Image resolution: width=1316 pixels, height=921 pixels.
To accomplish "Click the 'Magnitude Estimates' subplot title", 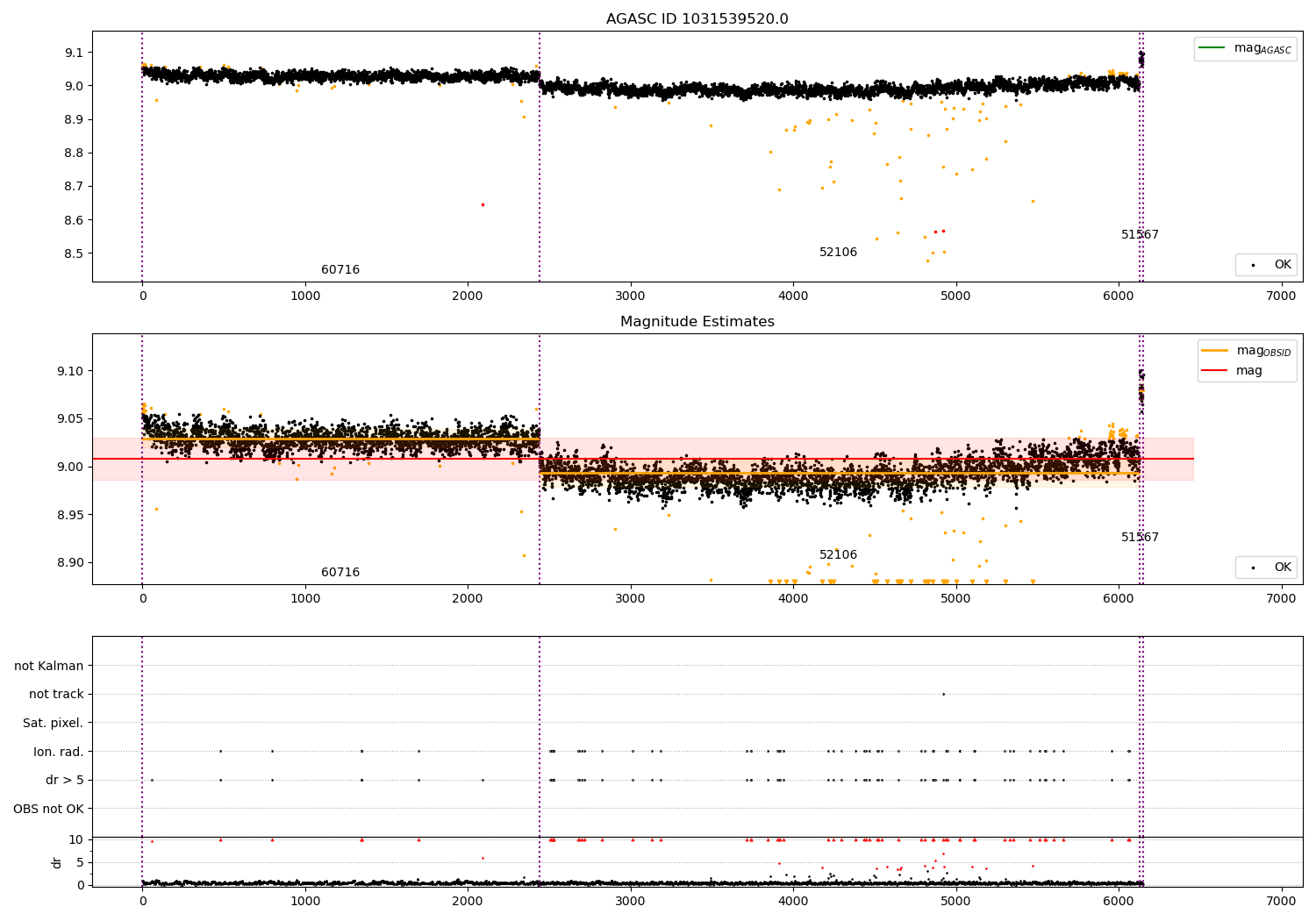I will point(697,322).
